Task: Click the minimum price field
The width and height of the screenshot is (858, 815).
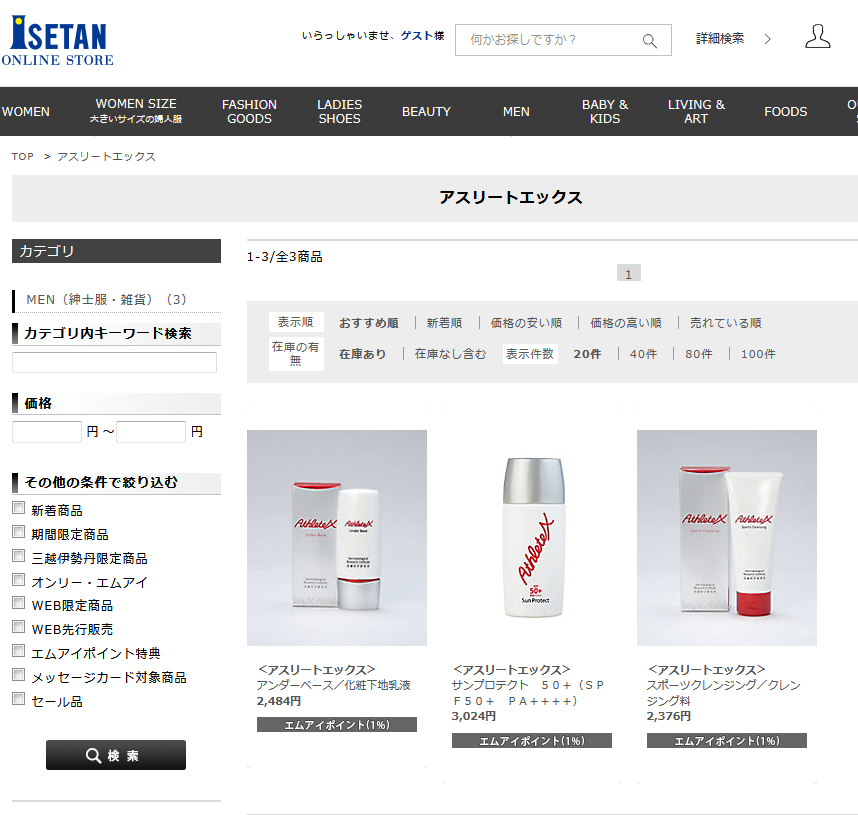Action: click(47, 432)
